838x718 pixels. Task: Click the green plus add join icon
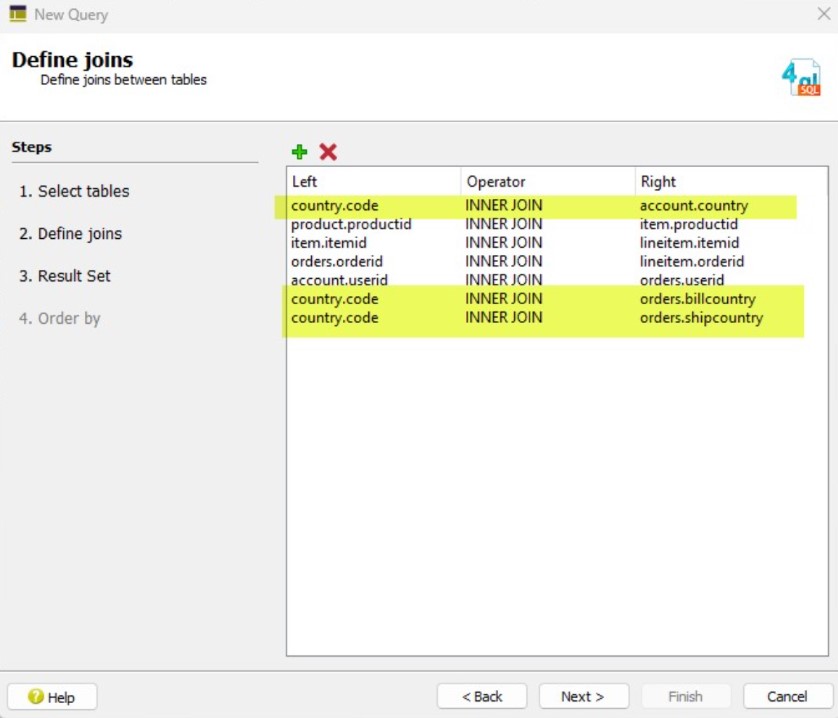pos(299,152)
